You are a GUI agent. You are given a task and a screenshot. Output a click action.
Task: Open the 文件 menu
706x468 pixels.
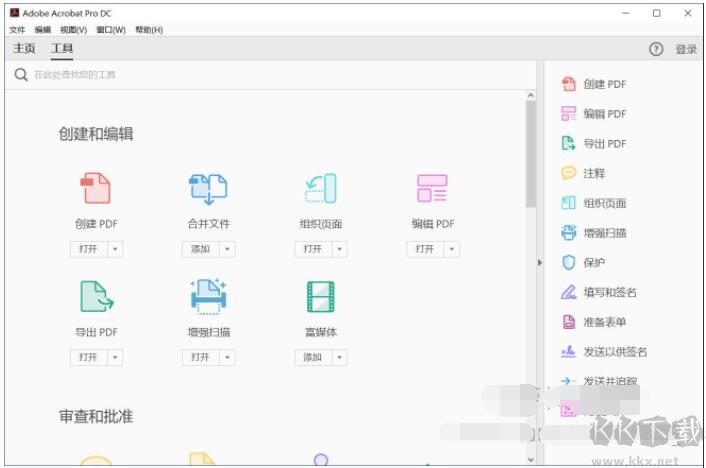click(17, 30)
